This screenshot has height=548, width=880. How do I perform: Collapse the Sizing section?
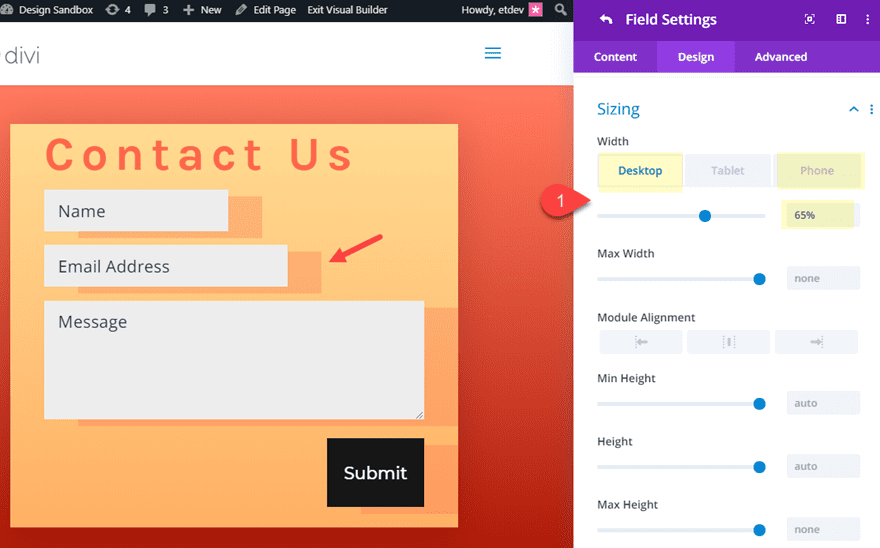853,109
